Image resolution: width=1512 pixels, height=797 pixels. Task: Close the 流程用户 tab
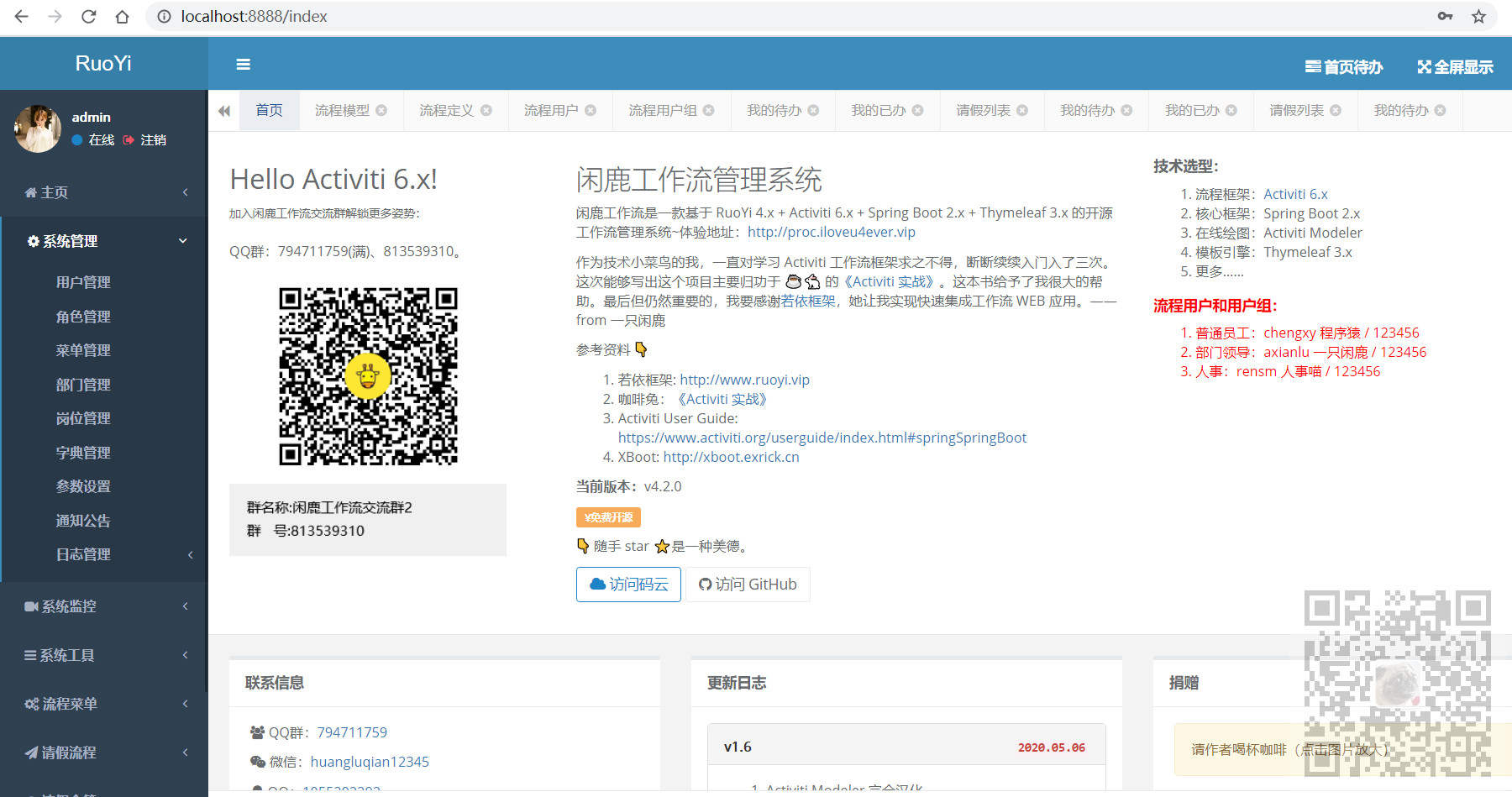click(591, 110)
